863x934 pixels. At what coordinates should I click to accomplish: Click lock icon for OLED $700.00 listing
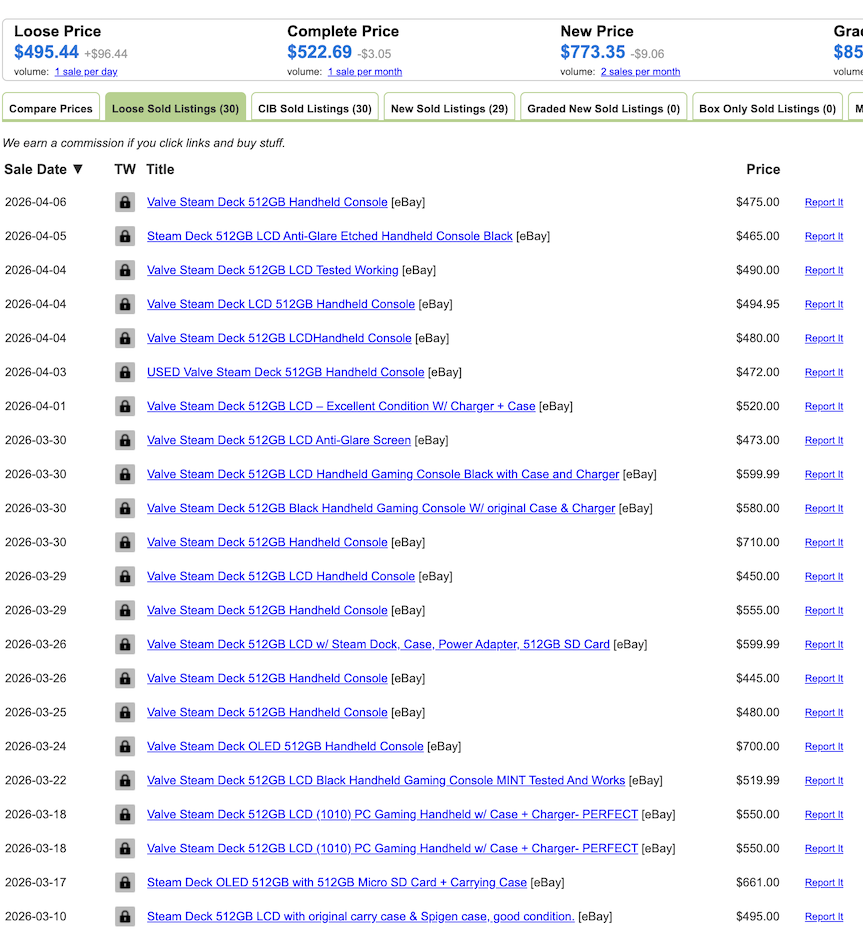[x=124, y=746]
